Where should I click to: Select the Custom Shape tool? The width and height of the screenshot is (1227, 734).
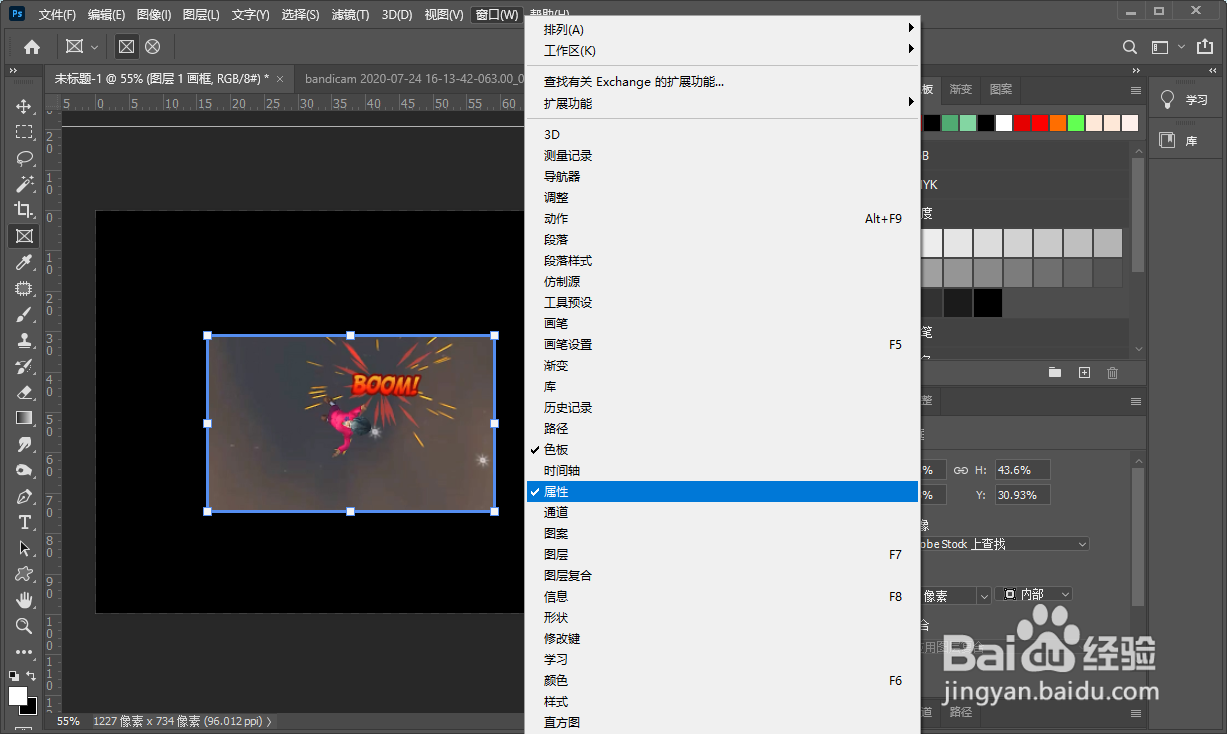coord(24,574)
